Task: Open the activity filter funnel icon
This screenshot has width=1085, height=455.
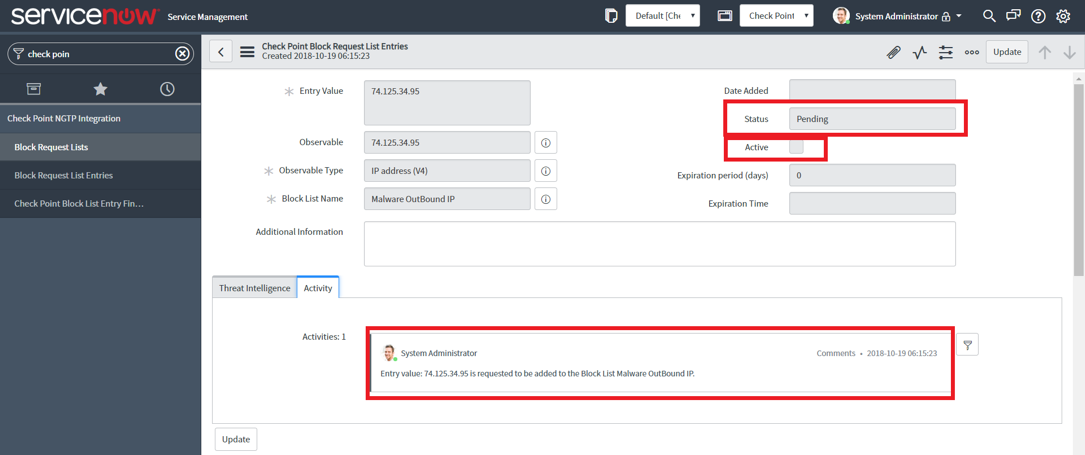Action: 967,344
